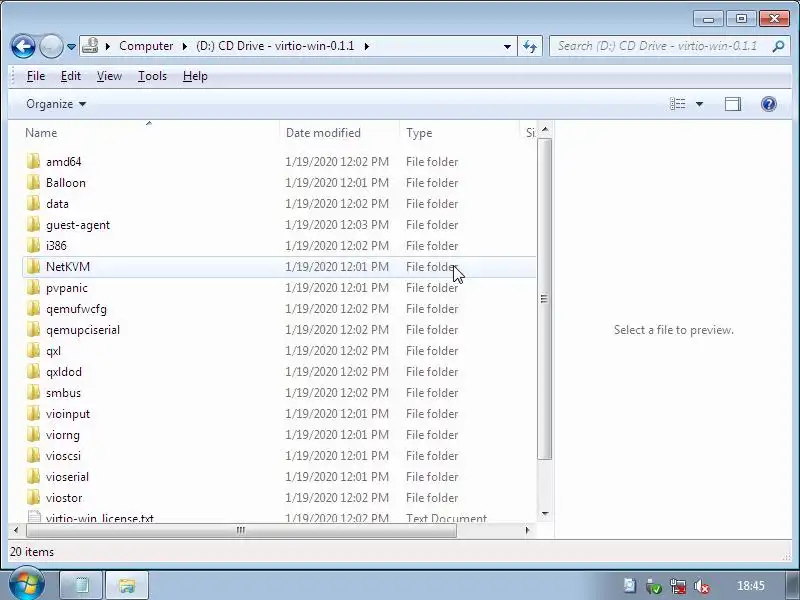Select the smbus folder icon
This screenshot has height=600, width=800.
pyautogui.click(x=33, y=392)
